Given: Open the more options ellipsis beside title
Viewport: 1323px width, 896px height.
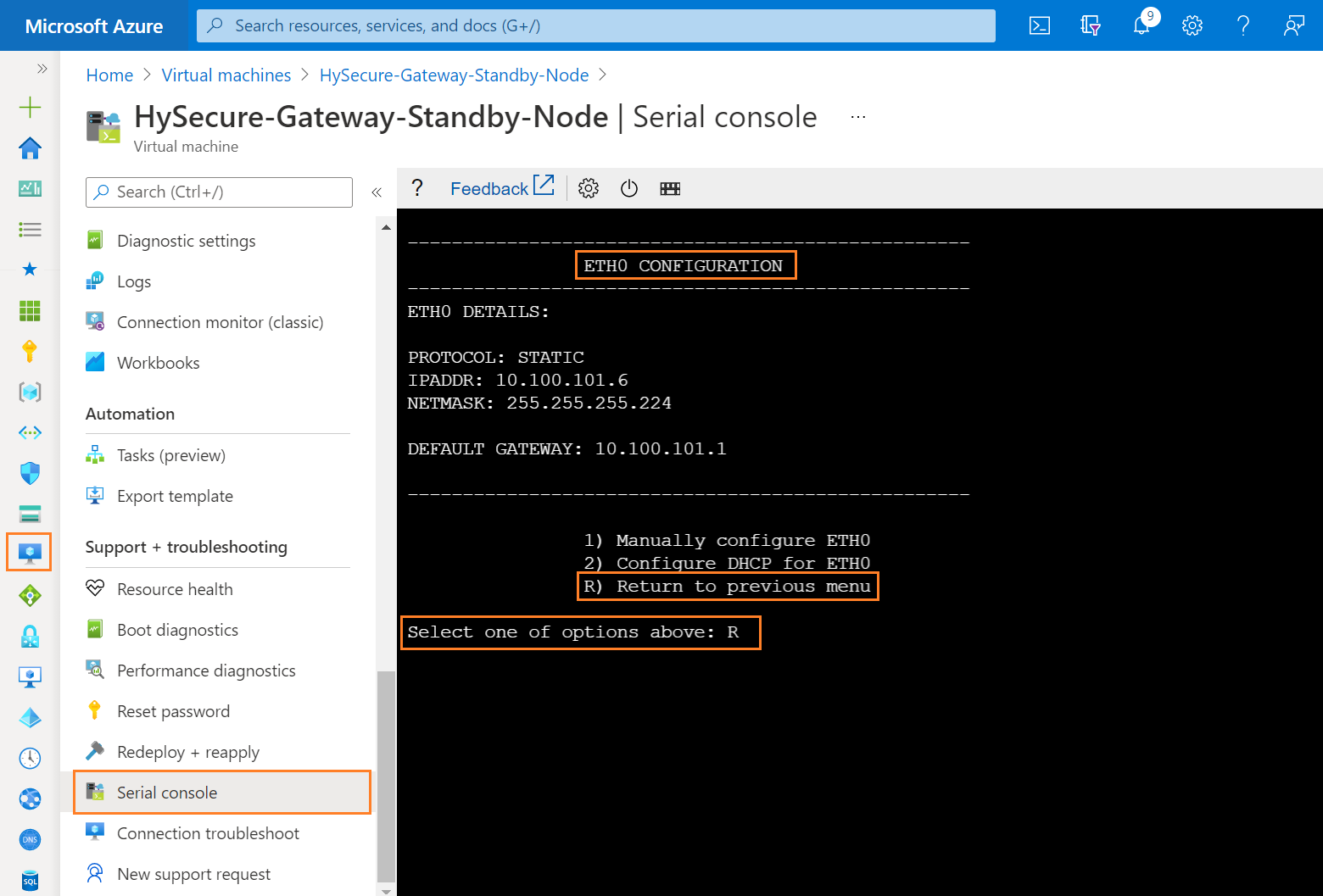Looking at the screenshot, I should click(858, 117).
